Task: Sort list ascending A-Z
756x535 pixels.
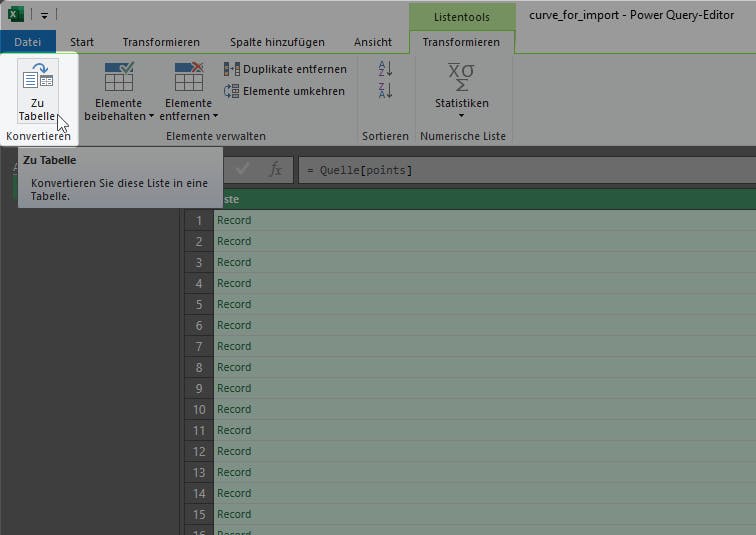Action: (385, 69)
